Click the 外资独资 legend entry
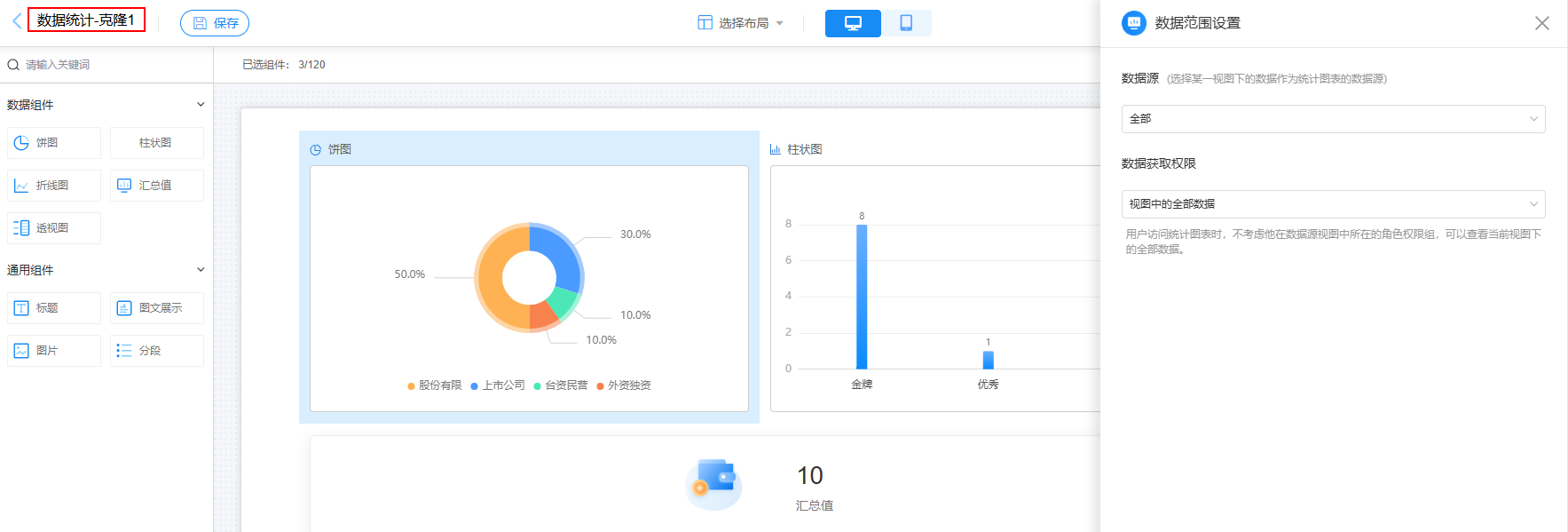 tap(624, 385)
